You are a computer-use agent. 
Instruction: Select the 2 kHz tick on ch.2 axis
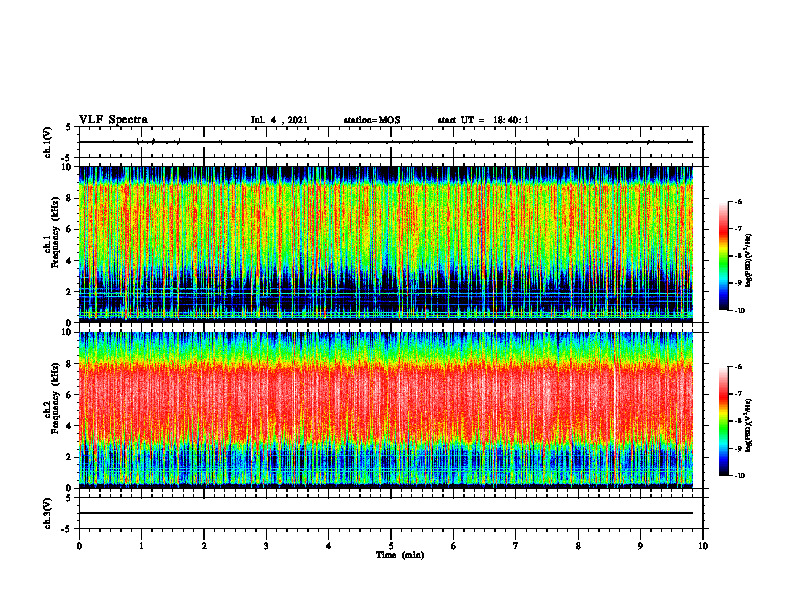[x=70, y=457]
